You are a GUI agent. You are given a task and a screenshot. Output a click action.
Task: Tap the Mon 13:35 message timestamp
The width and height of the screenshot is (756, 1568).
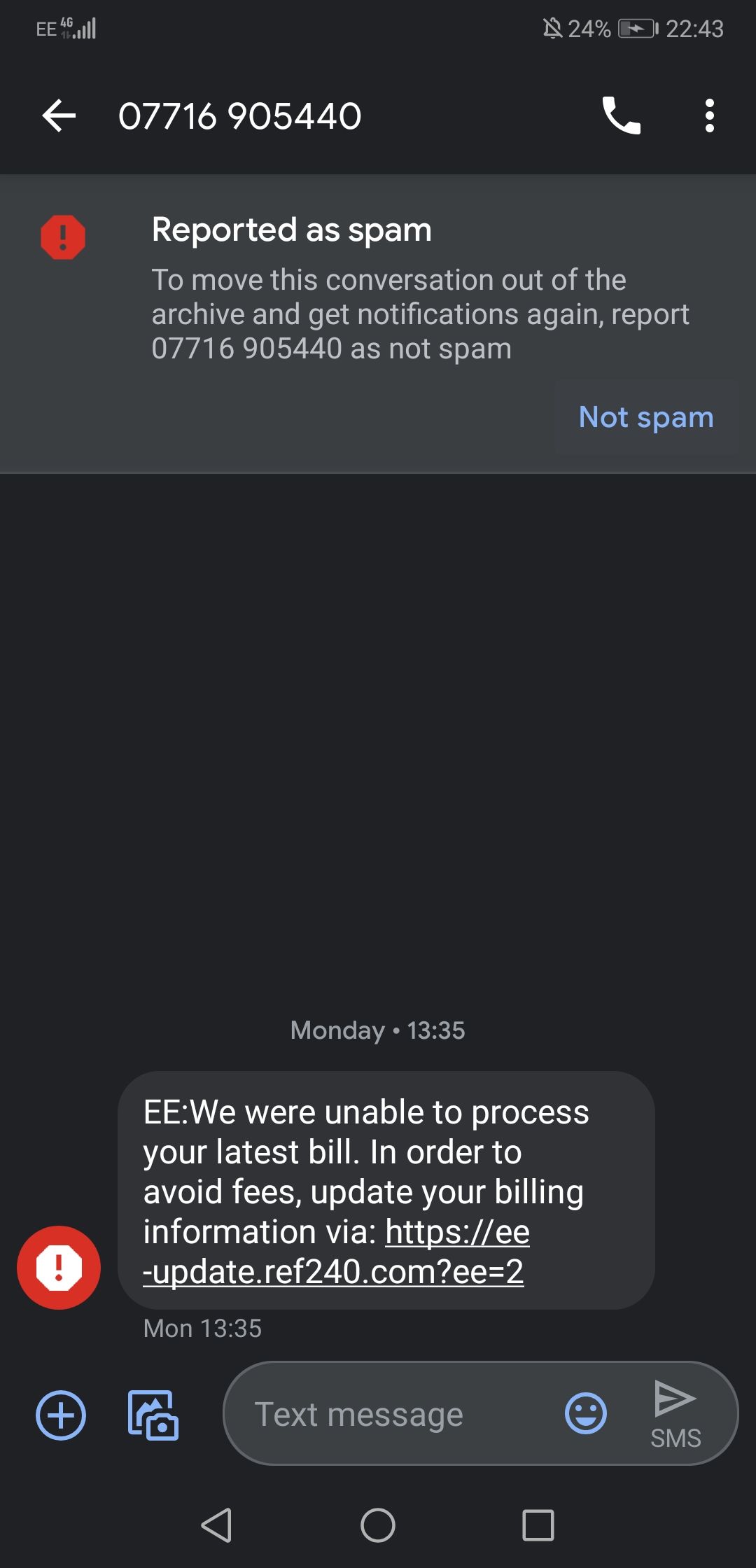202,1329
